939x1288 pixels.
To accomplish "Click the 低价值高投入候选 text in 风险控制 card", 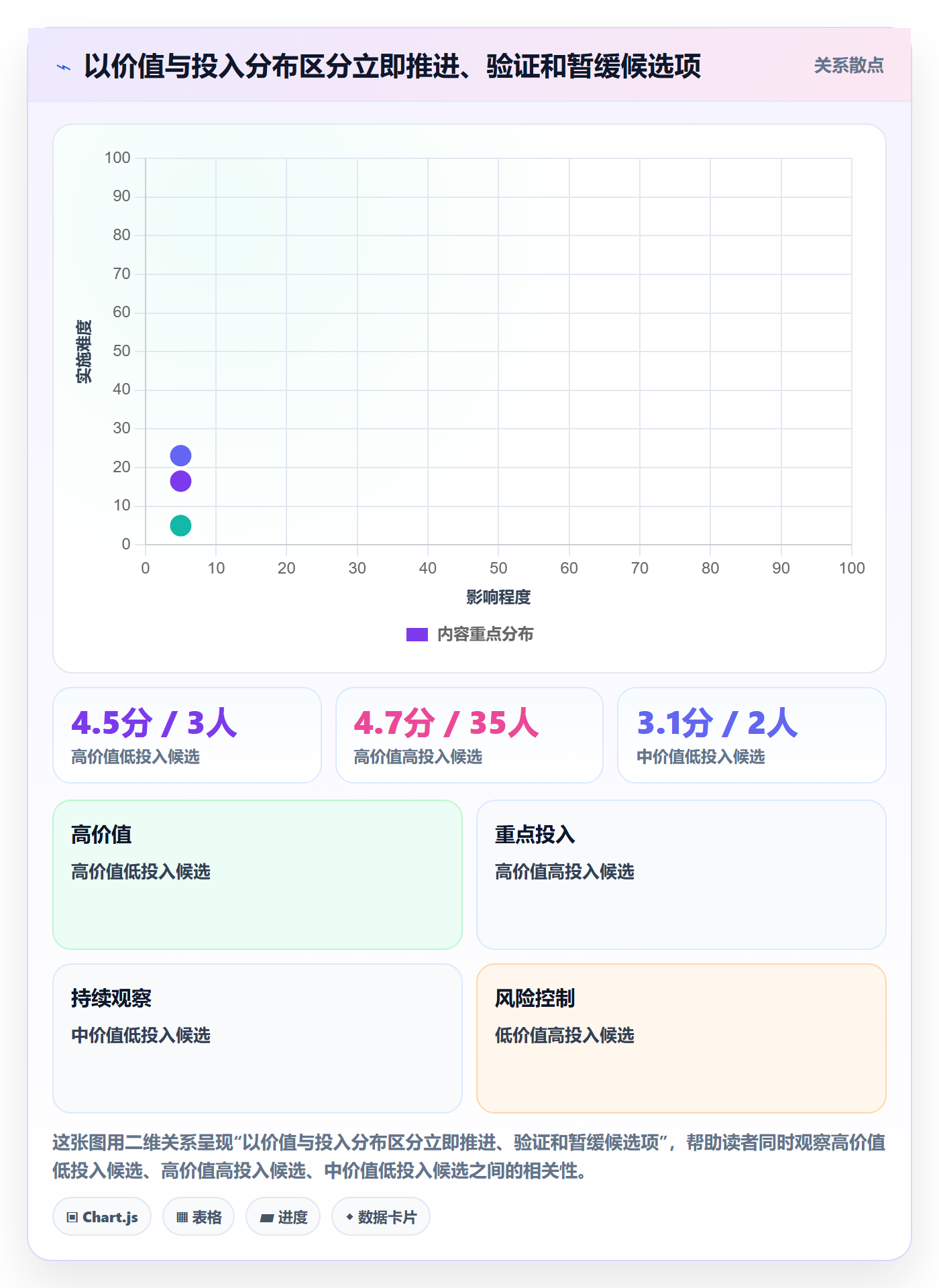I will (x=565, y=1035).
